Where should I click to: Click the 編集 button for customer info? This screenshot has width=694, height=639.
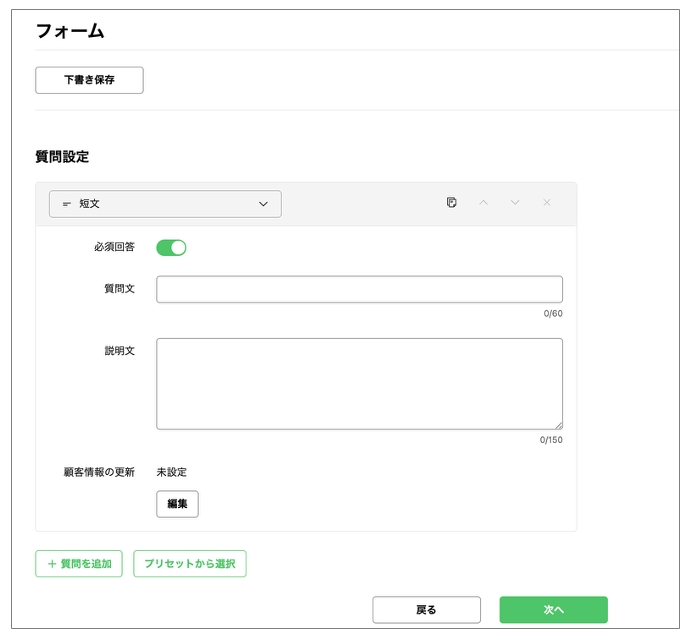pyautogui.click(x=177, y=504)
